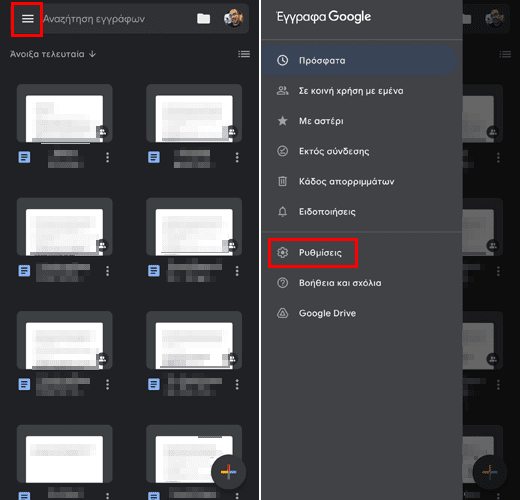Click Docs file icon under third right document
520x500 pixels.
pos(154,384)
